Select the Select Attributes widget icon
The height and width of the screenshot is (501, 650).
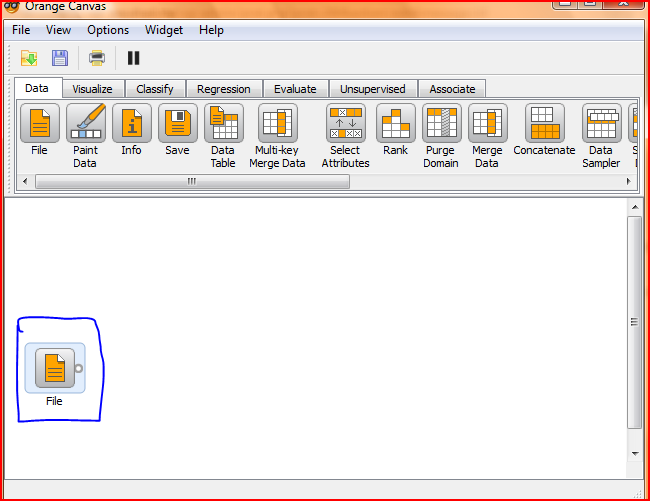pos(346,123)
